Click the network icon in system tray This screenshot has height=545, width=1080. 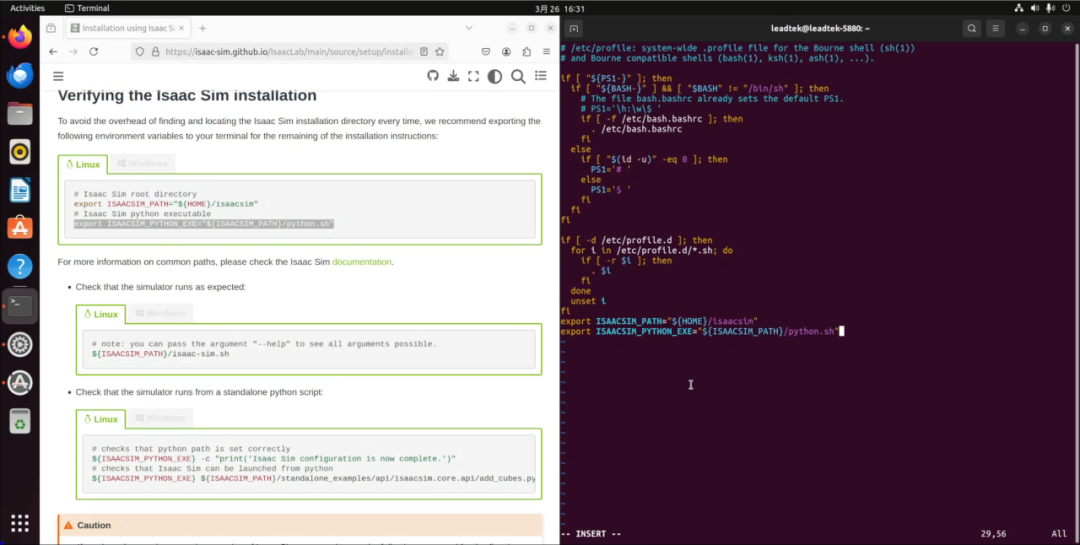click(x=1019, y=8)
